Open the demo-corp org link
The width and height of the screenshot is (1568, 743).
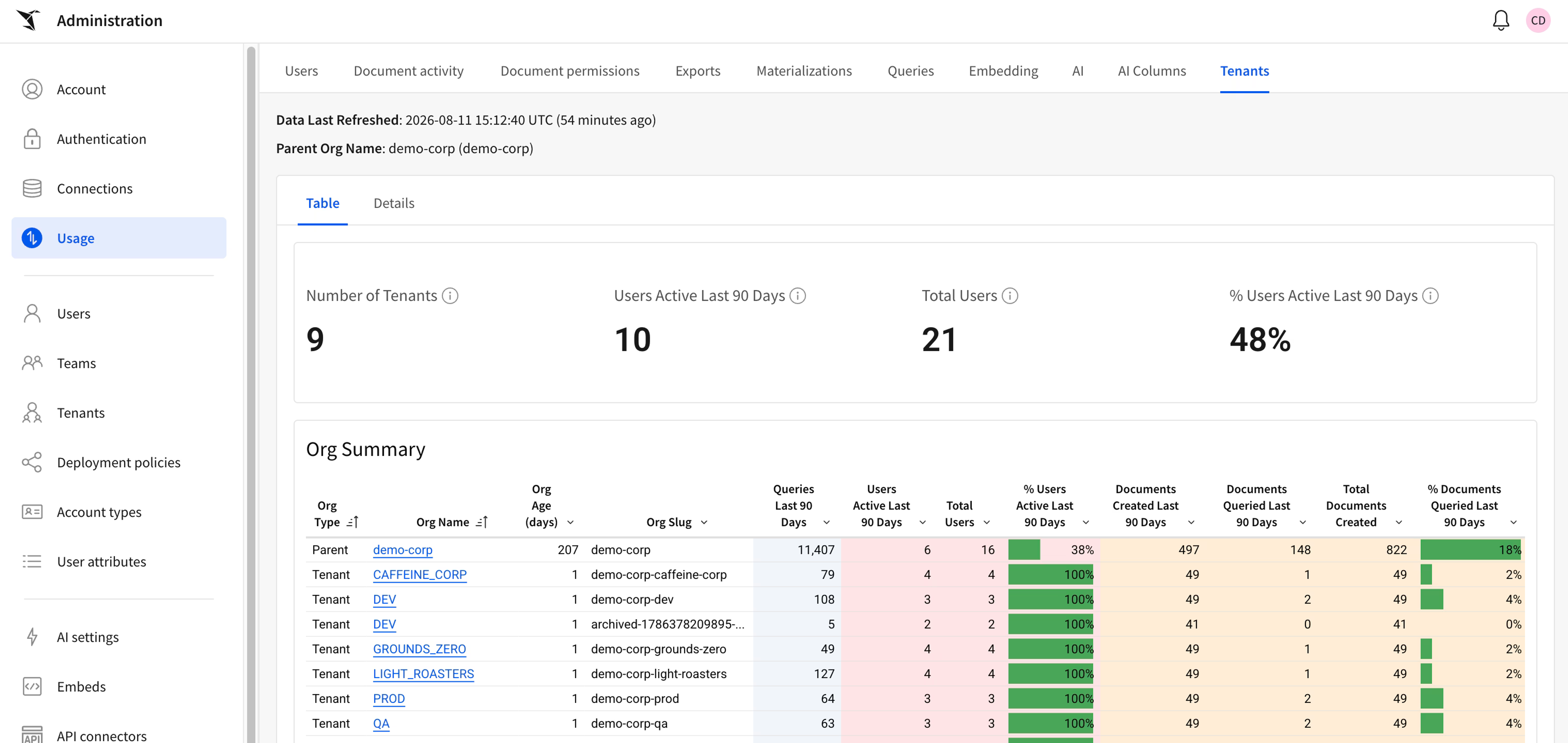[x=402, y=550]
